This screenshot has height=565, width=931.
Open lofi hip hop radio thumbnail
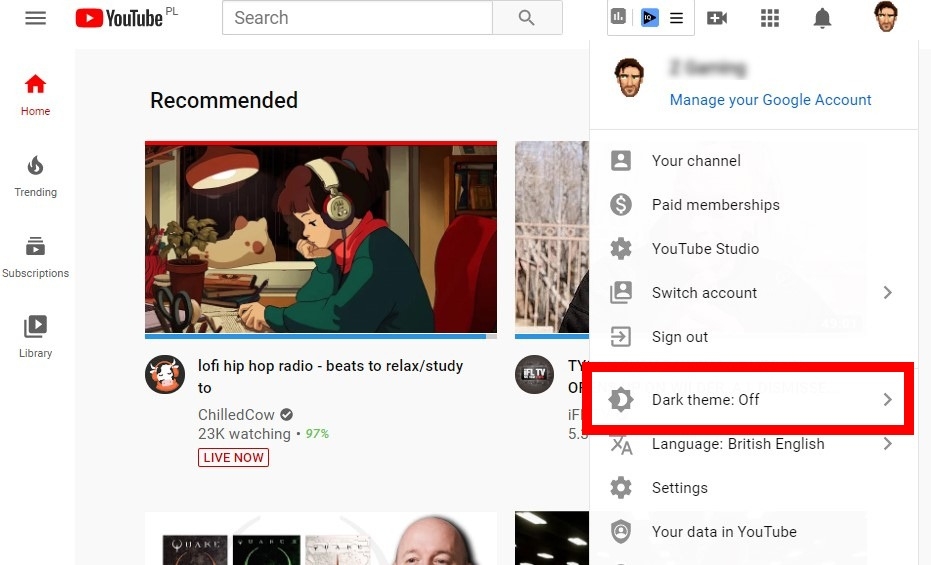(x=321, y=238)
